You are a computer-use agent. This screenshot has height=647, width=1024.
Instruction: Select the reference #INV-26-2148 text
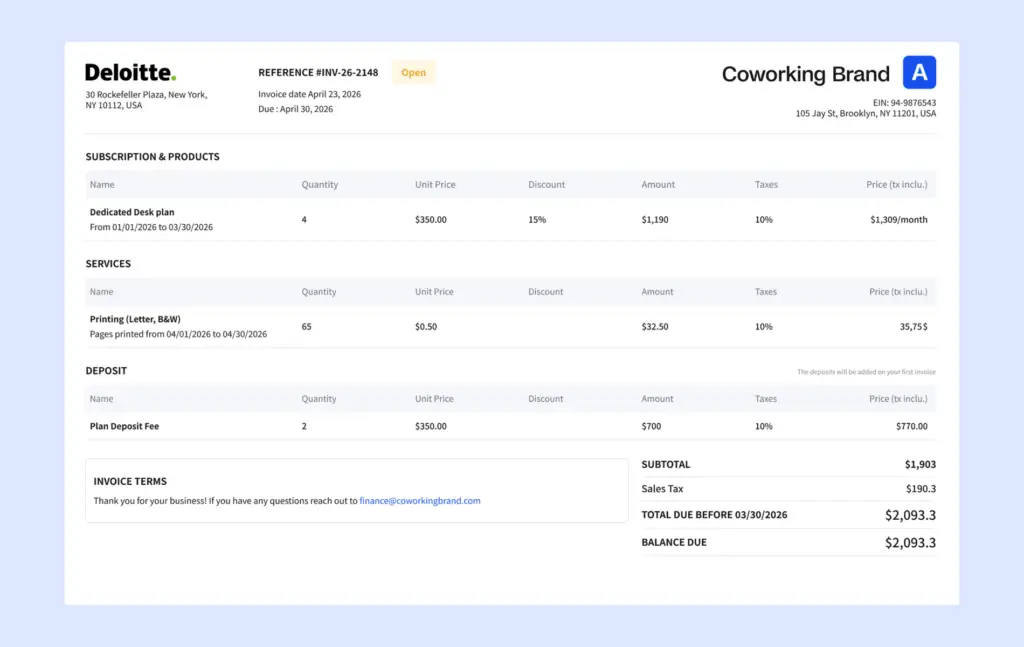[x=318, y=72]
